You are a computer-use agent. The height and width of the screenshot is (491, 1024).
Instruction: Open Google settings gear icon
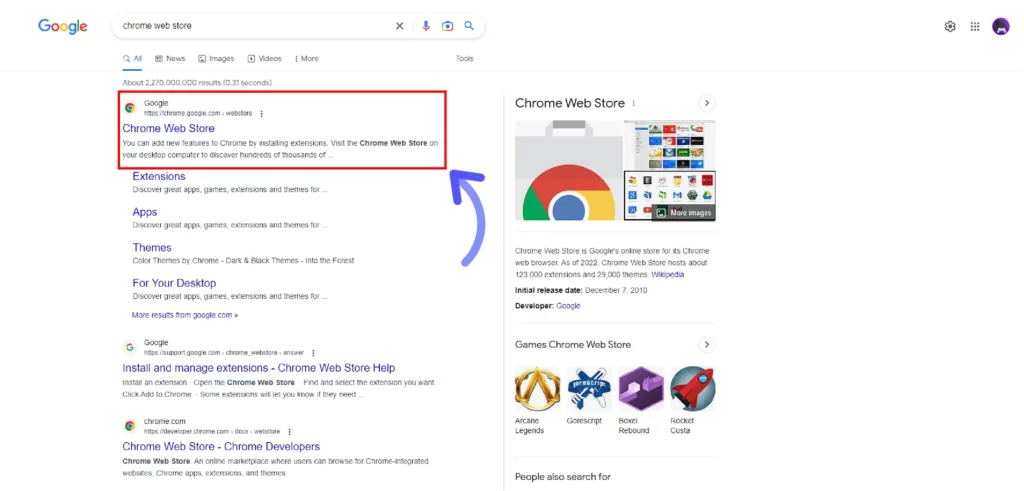point(950,26)
